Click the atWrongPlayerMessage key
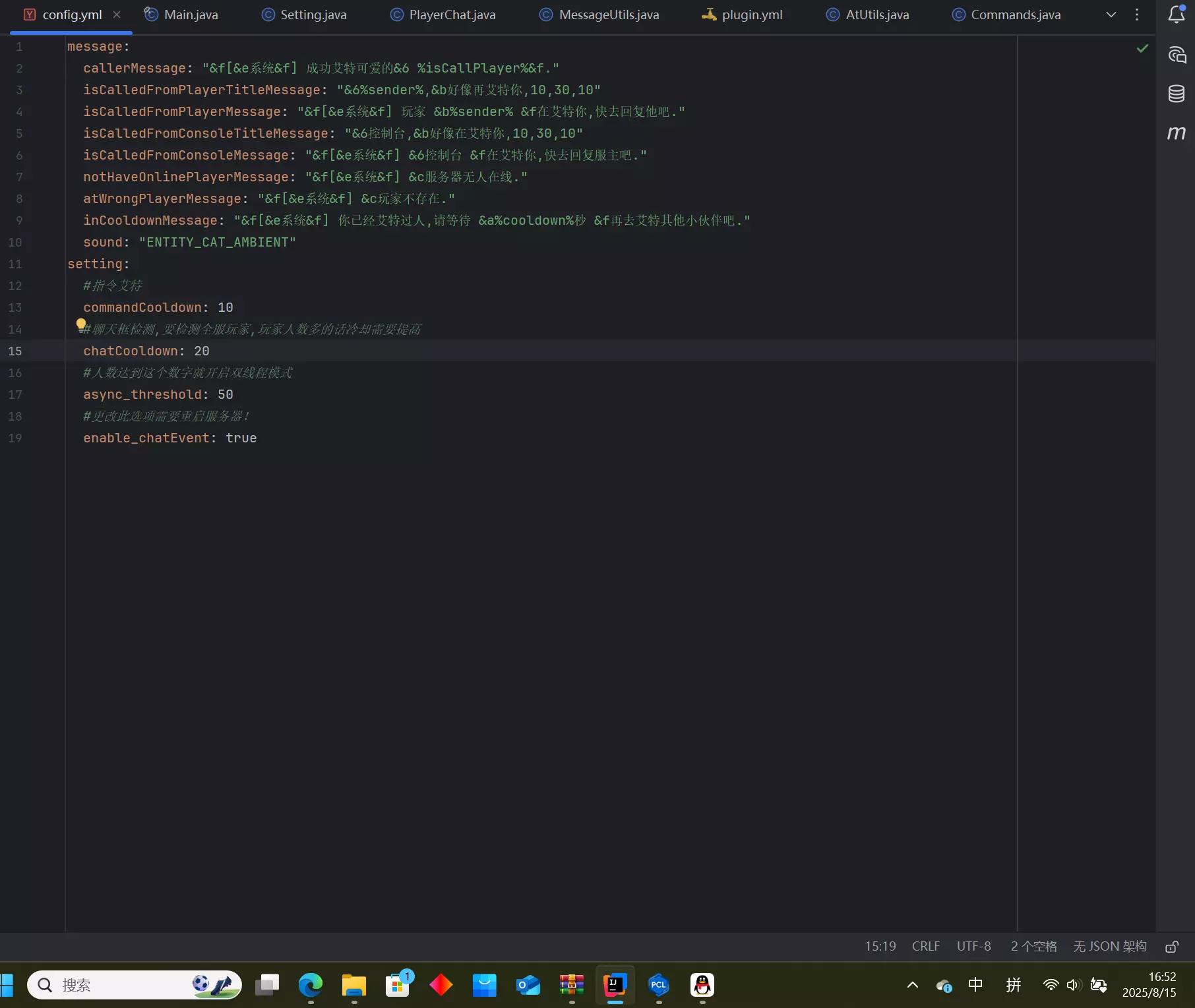Viewport: 1195px width, 1008px height. click(162, 199)
